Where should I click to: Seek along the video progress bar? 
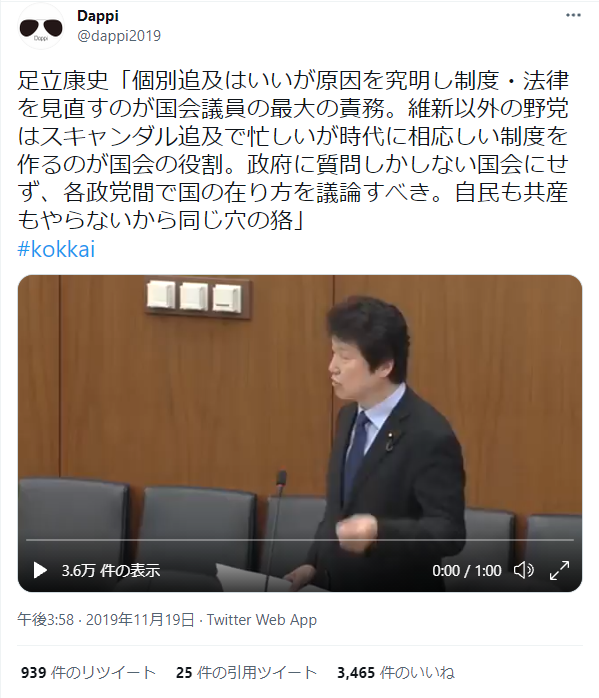[x=300, y=540]
